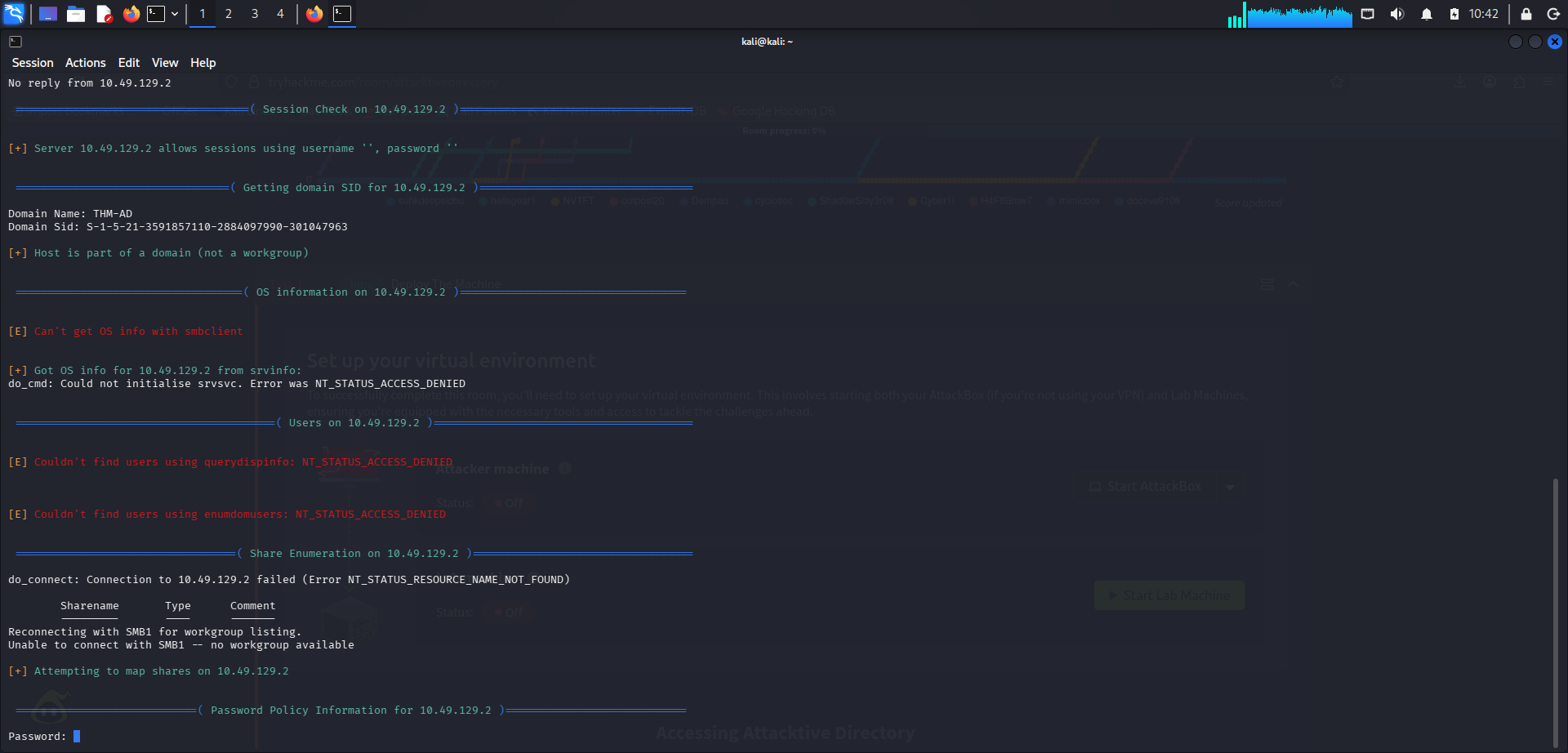Click the 'Comment' column heading
Screen dimensions: 1568x753
coord(253,606)
